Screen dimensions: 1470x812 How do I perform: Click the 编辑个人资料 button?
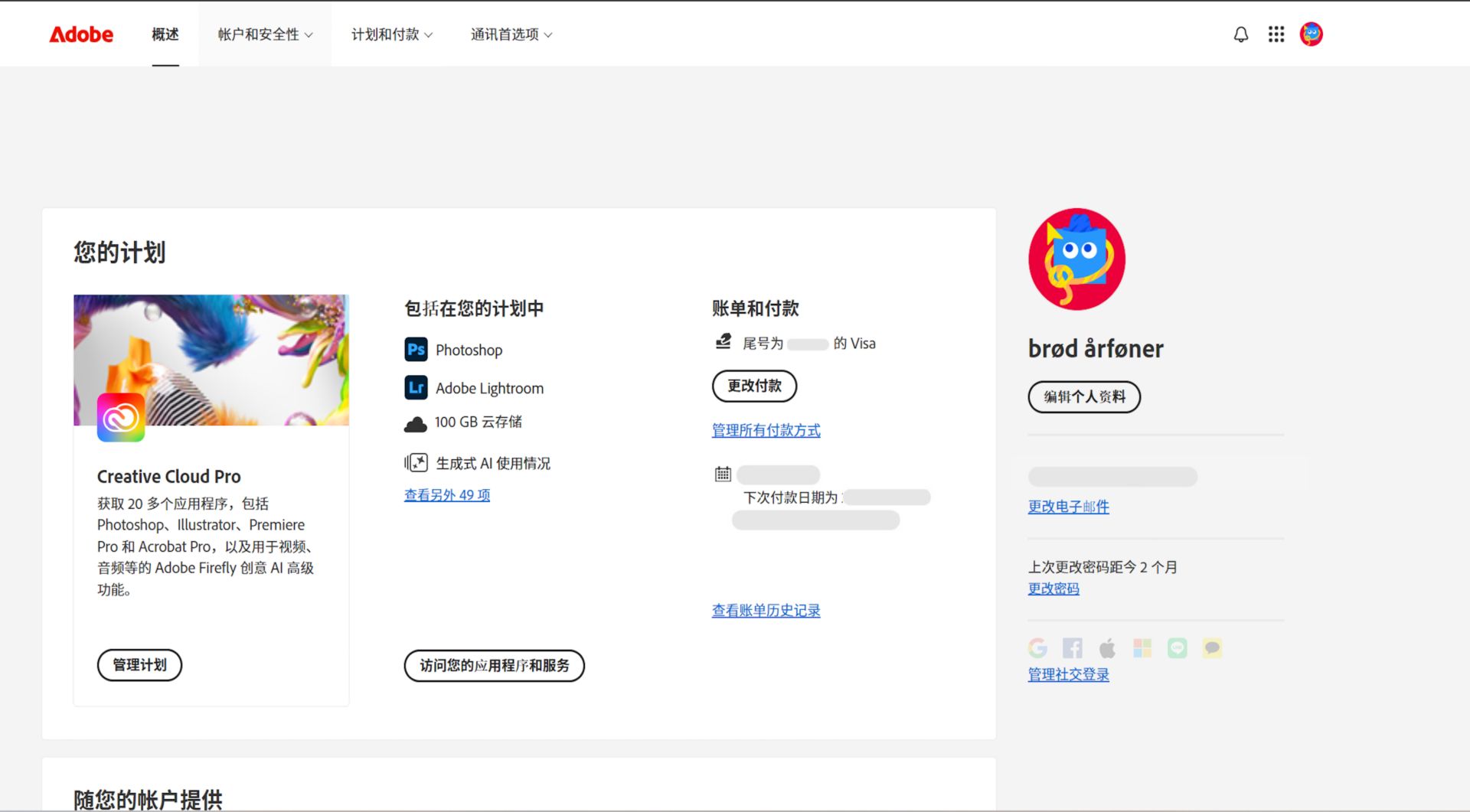[1083, 397]
